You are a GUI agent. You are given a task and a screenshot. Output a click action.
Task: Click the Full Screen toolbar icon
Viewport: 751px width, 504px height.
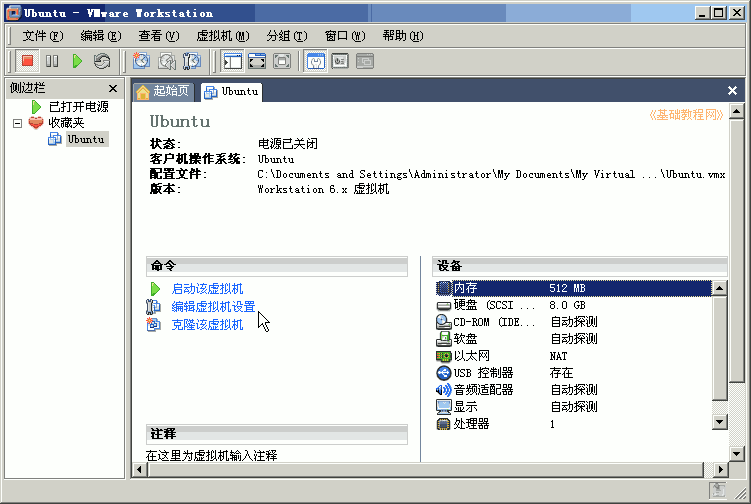(x=257, y=61)
